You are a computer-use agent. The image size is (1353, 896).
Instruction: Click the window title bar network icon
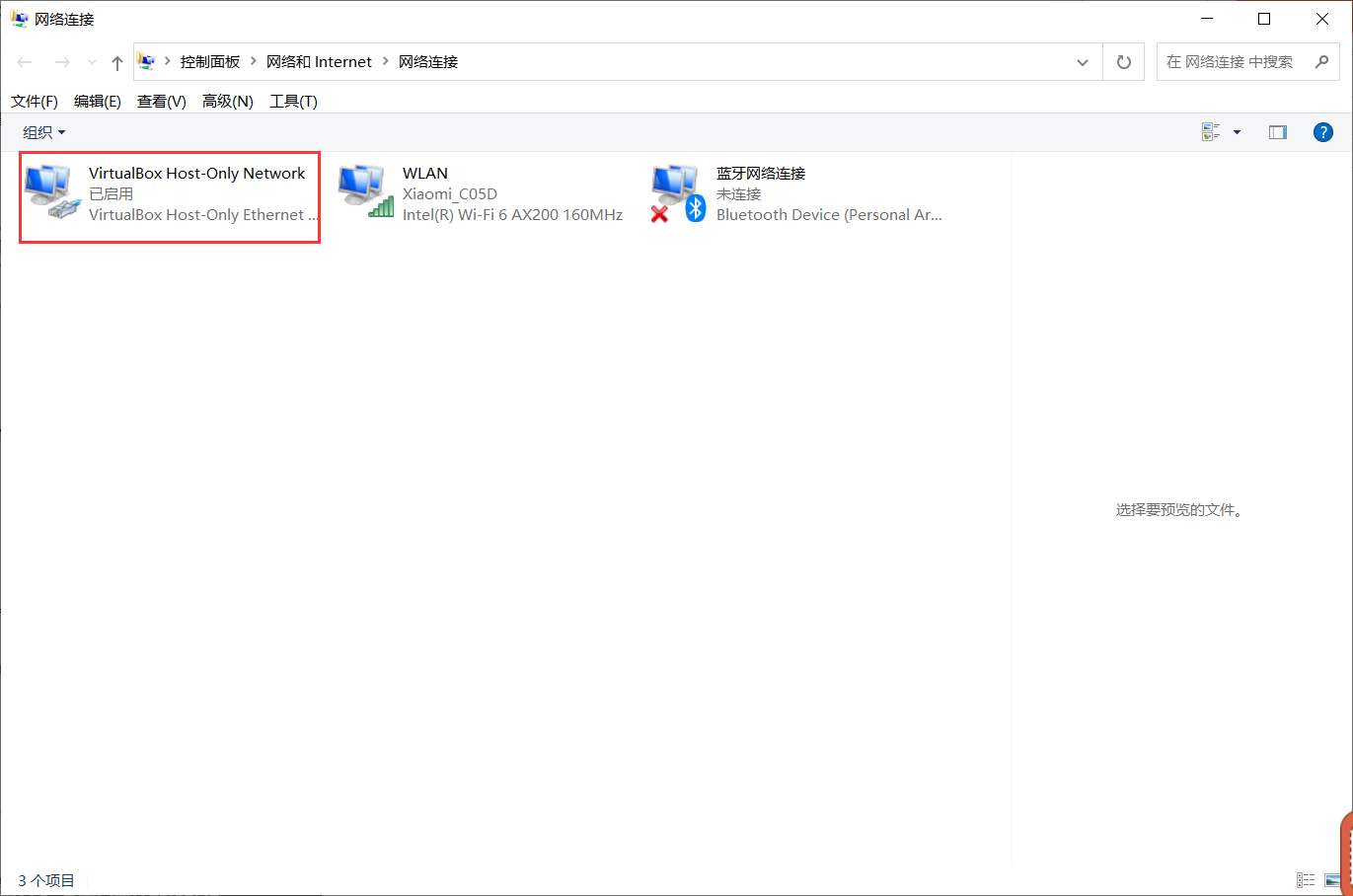tap(19, 19)
